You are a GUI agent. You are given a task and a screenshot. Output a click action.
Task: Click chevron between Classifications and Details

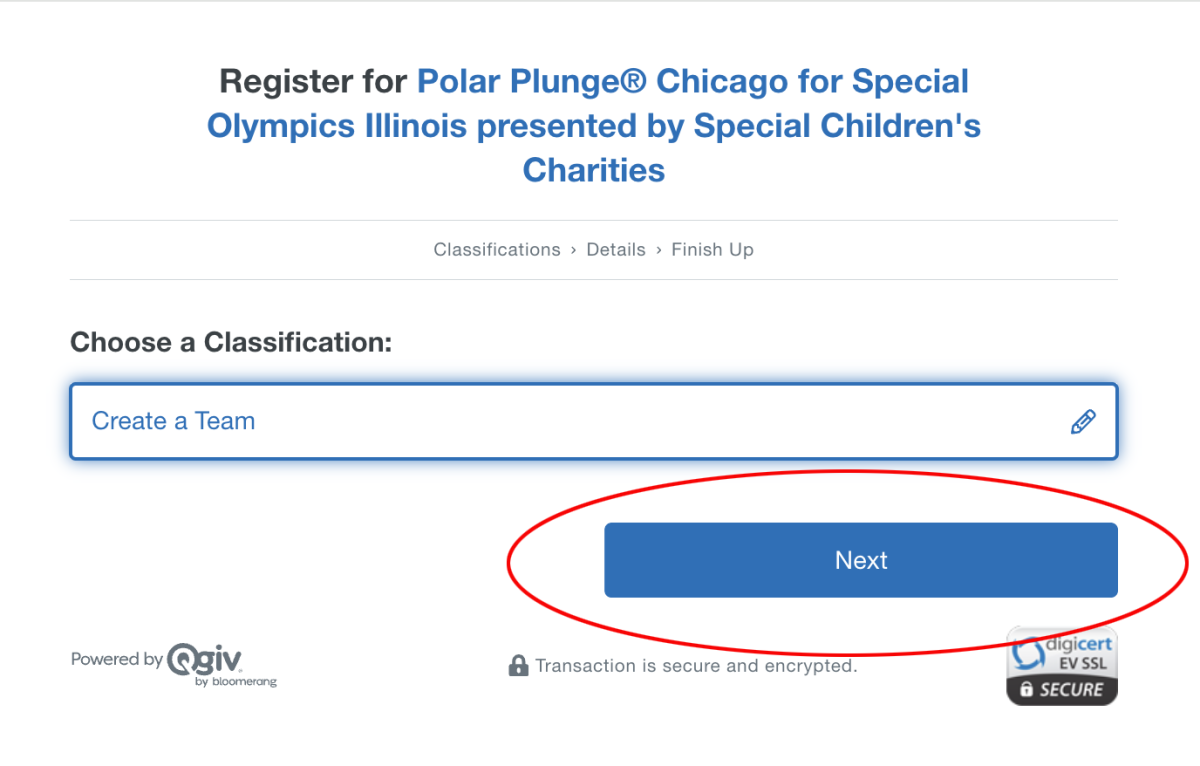[x=573, y=250]
